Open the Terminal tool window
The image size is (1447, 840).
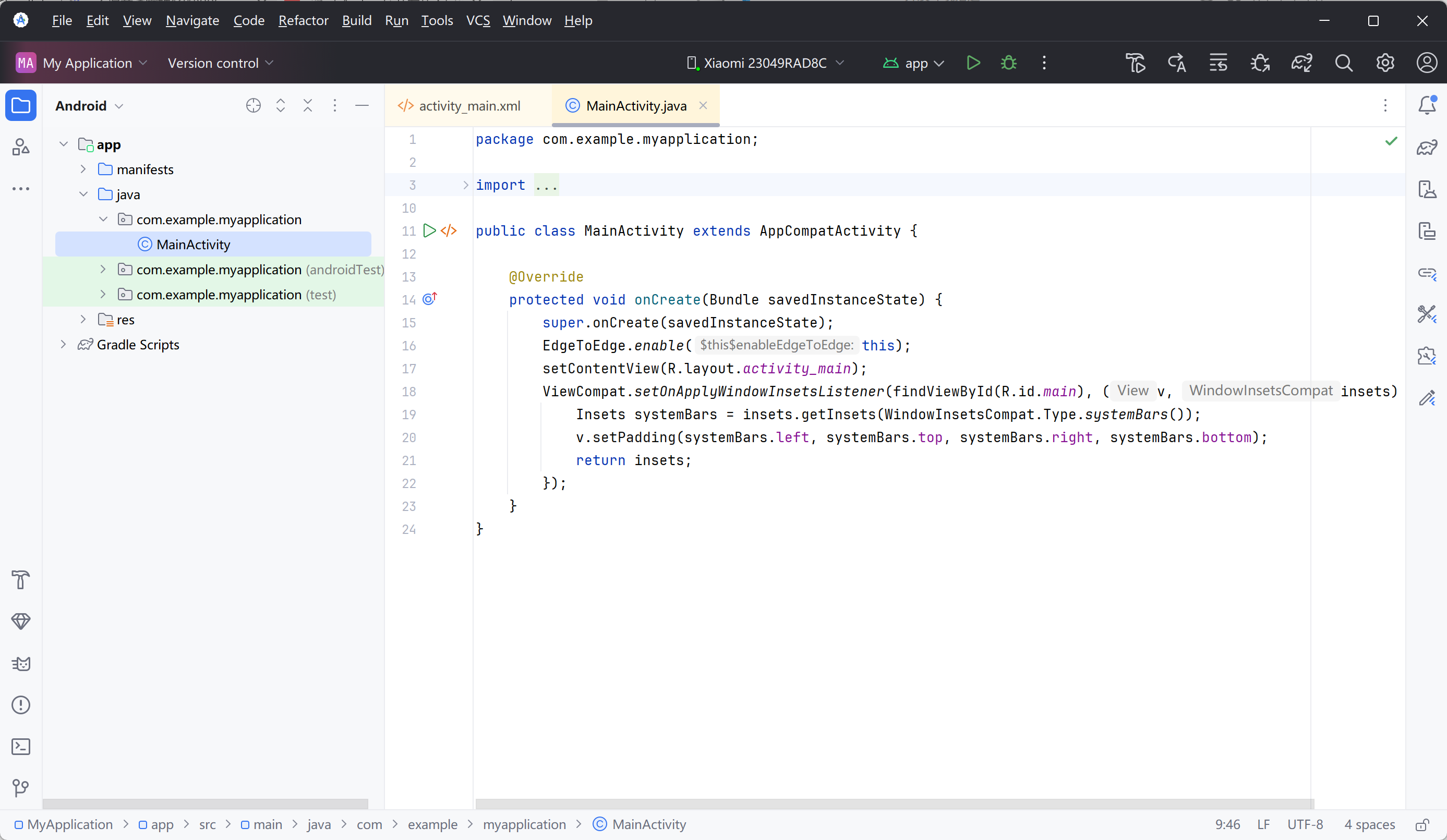[21, 747]
